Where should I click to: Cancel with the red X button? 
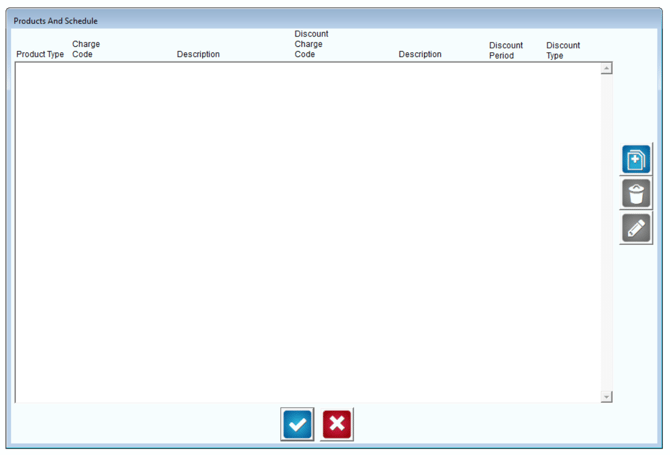337,424
